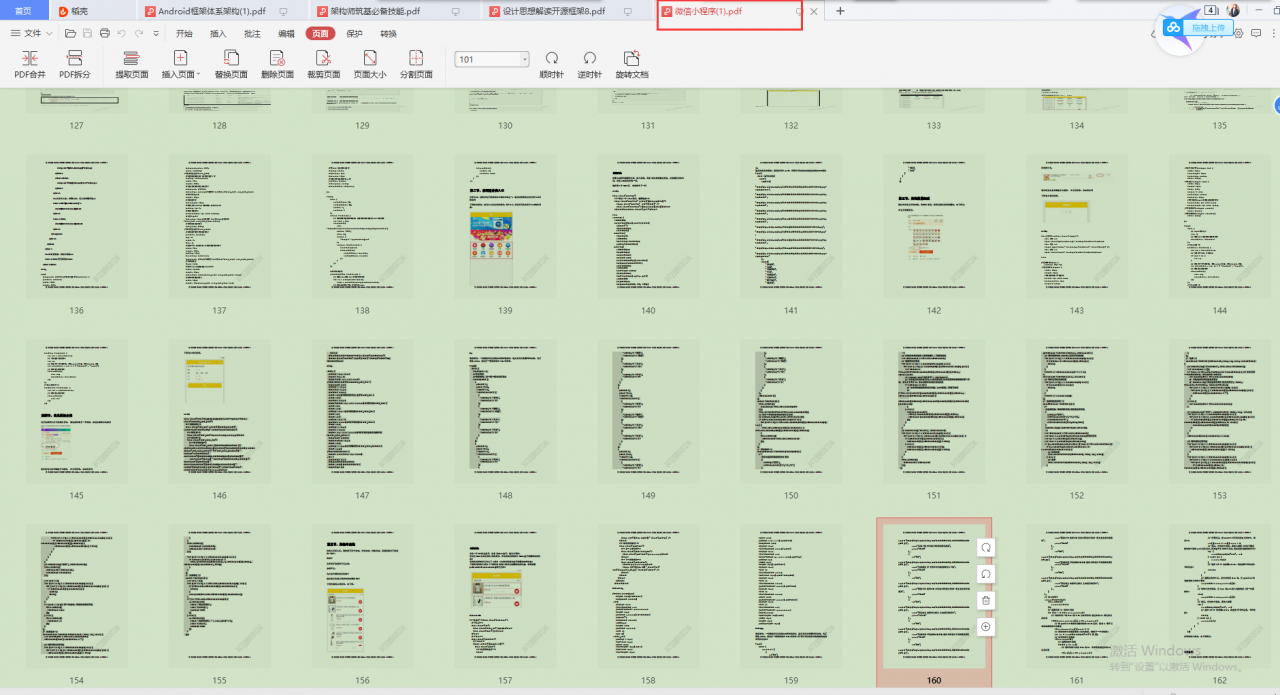
Task: Expand the 插入页面 dropdown arrow
Action: (x=198, y=75)
